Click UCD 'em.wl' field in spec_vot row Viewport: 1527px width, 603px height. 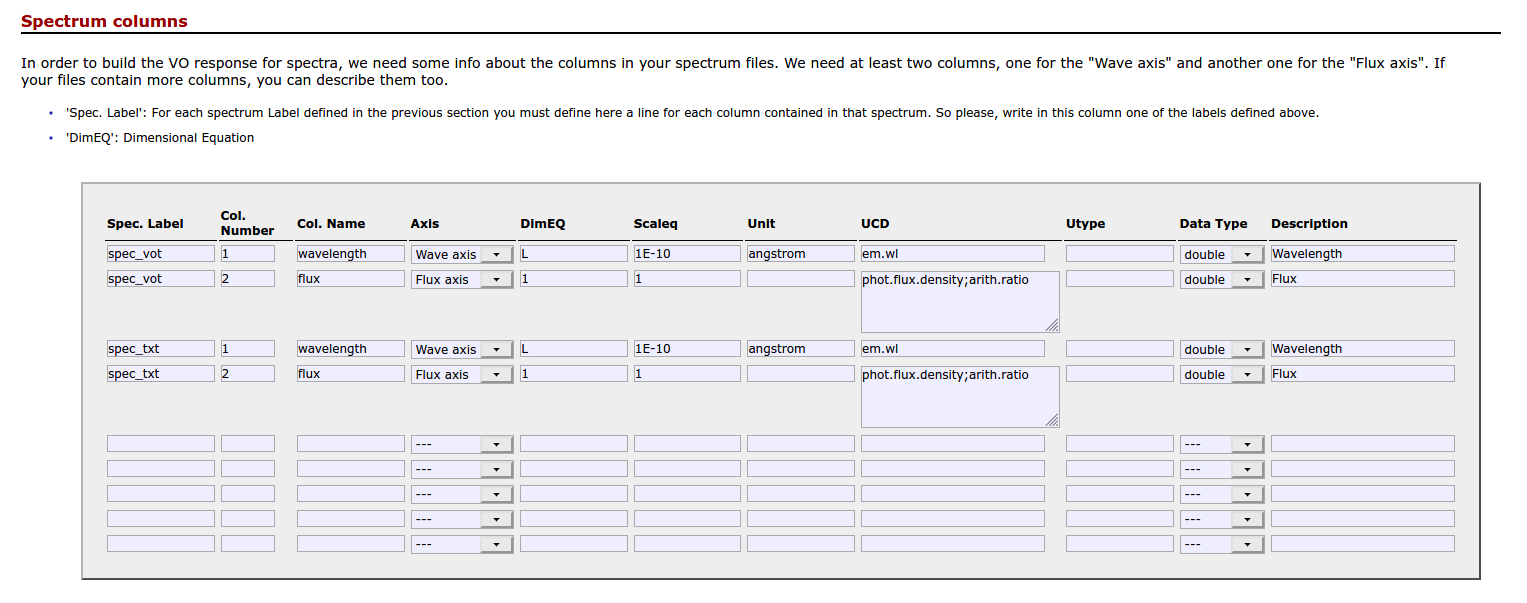(x=953, y=254)
